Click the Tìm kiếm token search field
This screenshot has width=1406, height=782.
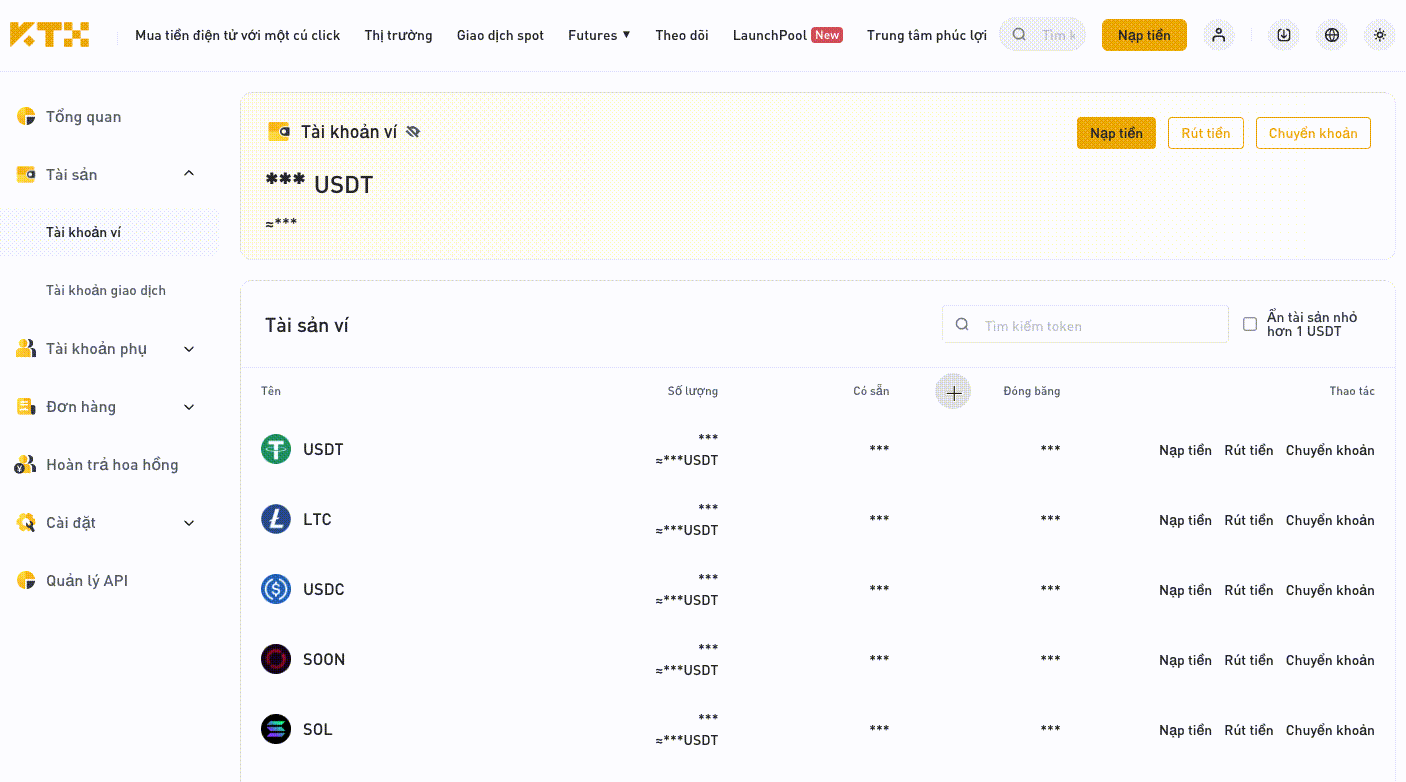(1085, 324)
